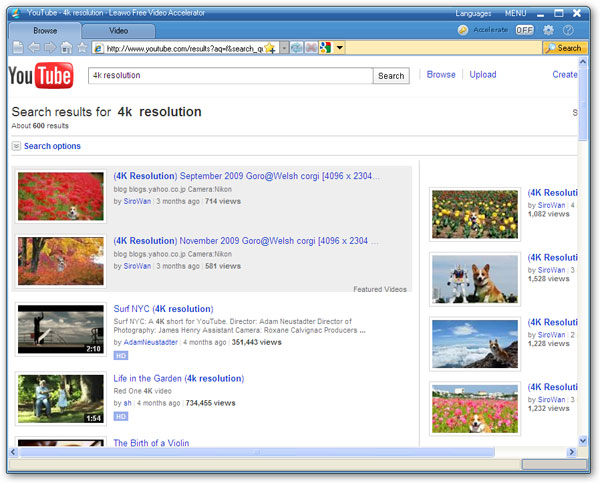The height and width of the screenshot is (483, 600).
Task: Go back with the back arrow
Action: coord(34,48)
